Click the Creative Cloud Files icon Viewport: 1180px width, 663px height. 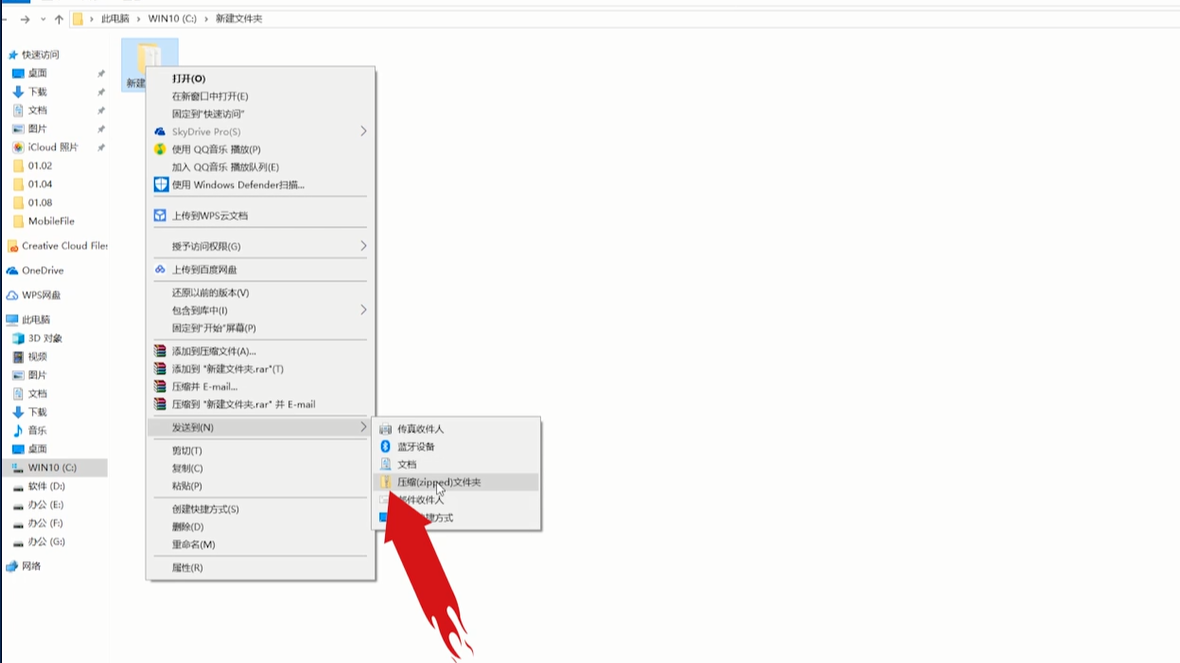(12, 246)
